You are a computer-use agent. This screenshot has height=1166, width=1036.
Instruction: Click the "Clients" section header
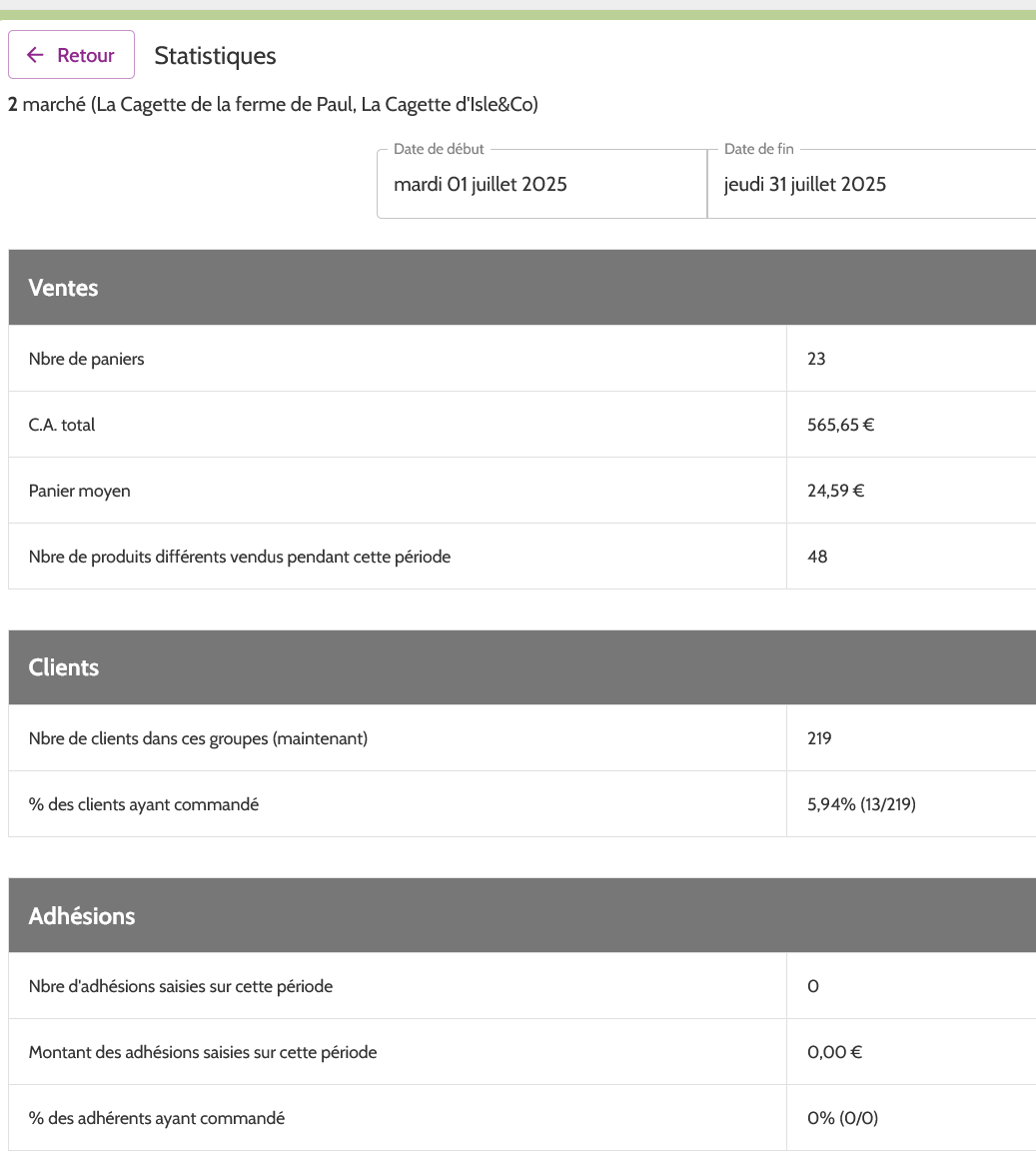[64, 667]
